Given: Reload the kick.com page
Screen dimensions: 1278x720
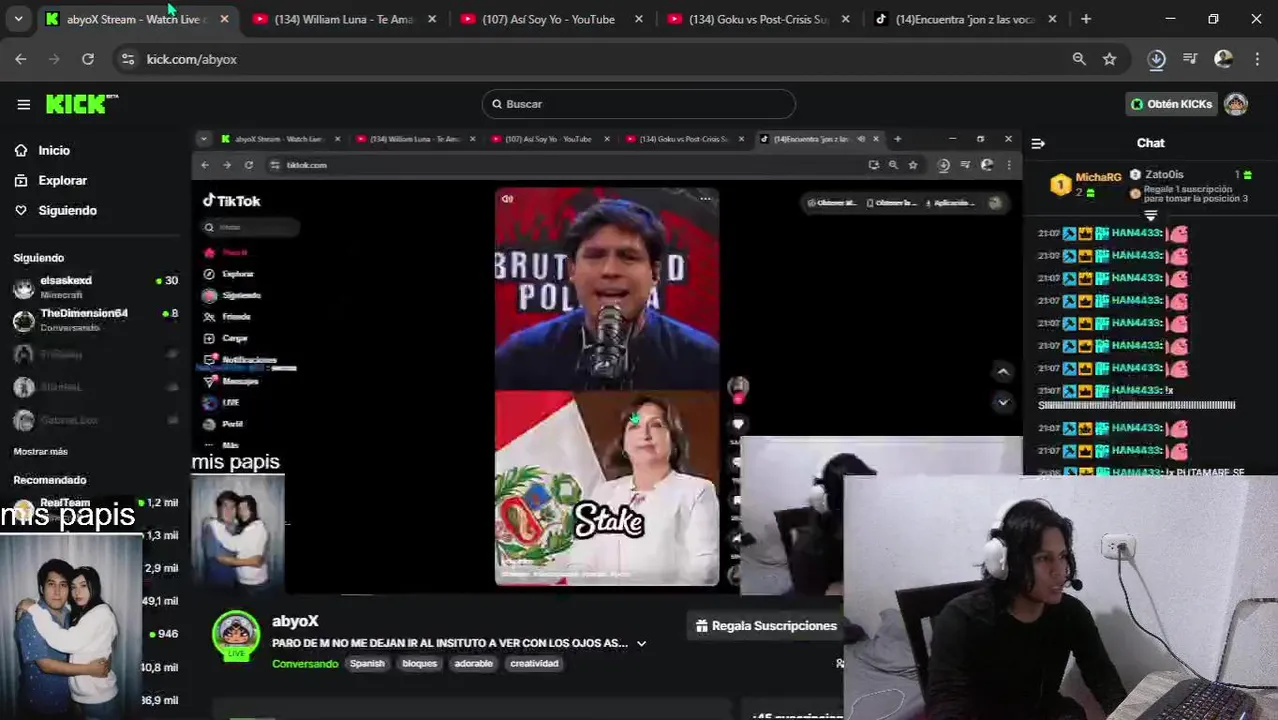Looking at the screenshot, I should 88,59.
